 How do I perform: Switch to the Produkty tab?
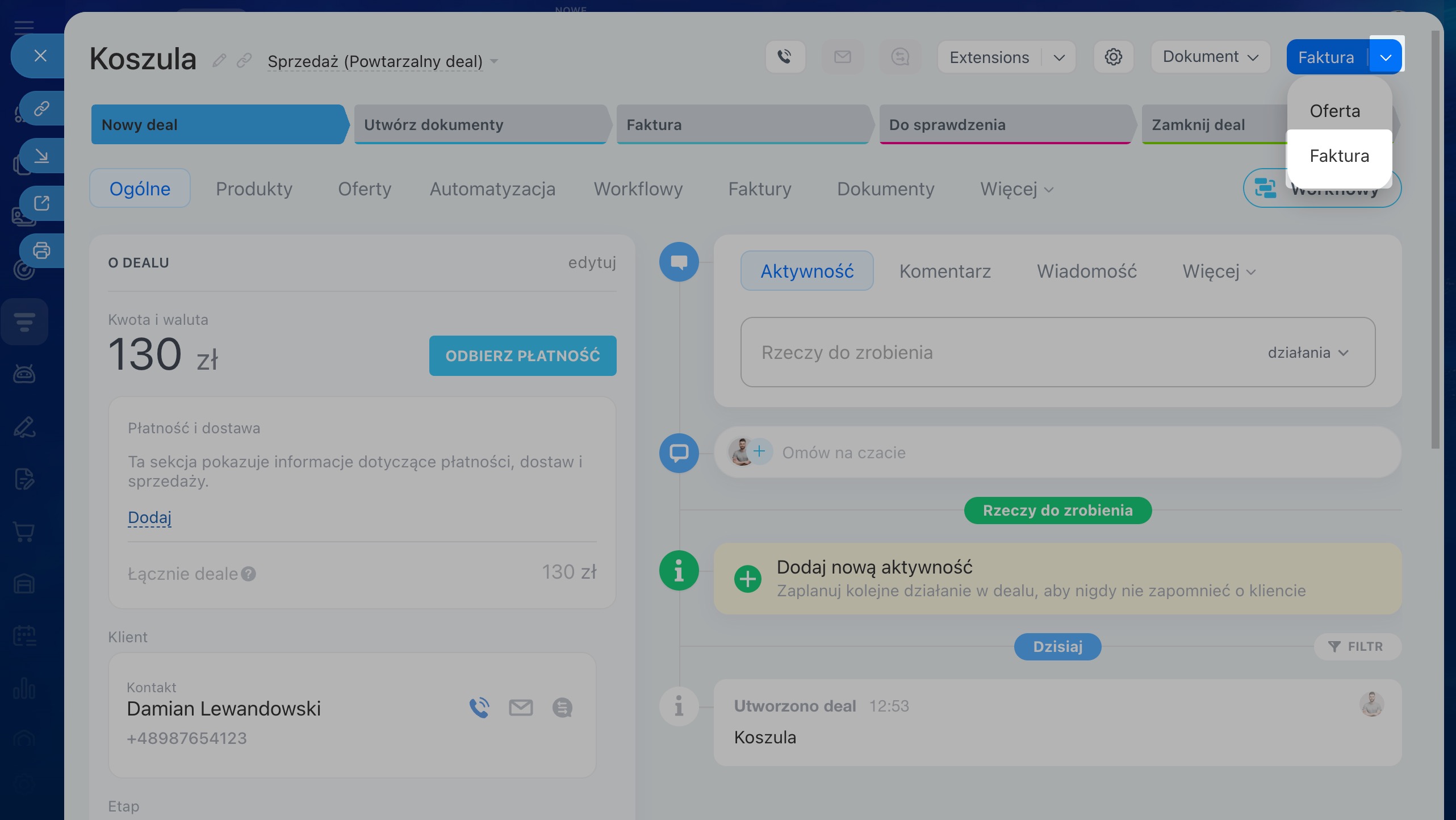coord(254,189)
